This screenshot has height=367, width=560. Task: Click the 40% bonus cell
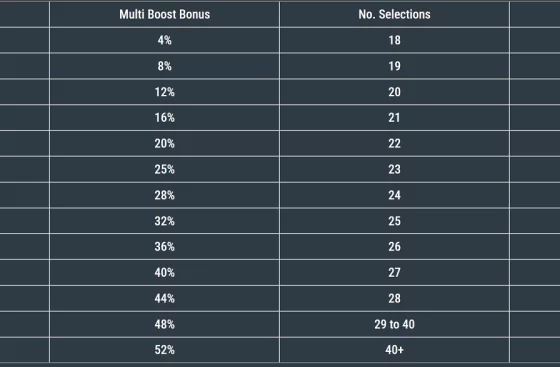[164, 273]
